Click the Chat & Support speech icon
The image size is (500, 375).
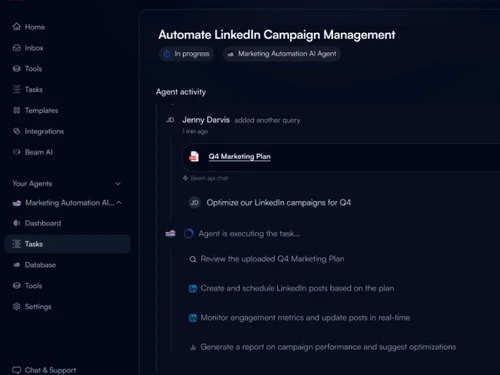[x=17, y=370]
